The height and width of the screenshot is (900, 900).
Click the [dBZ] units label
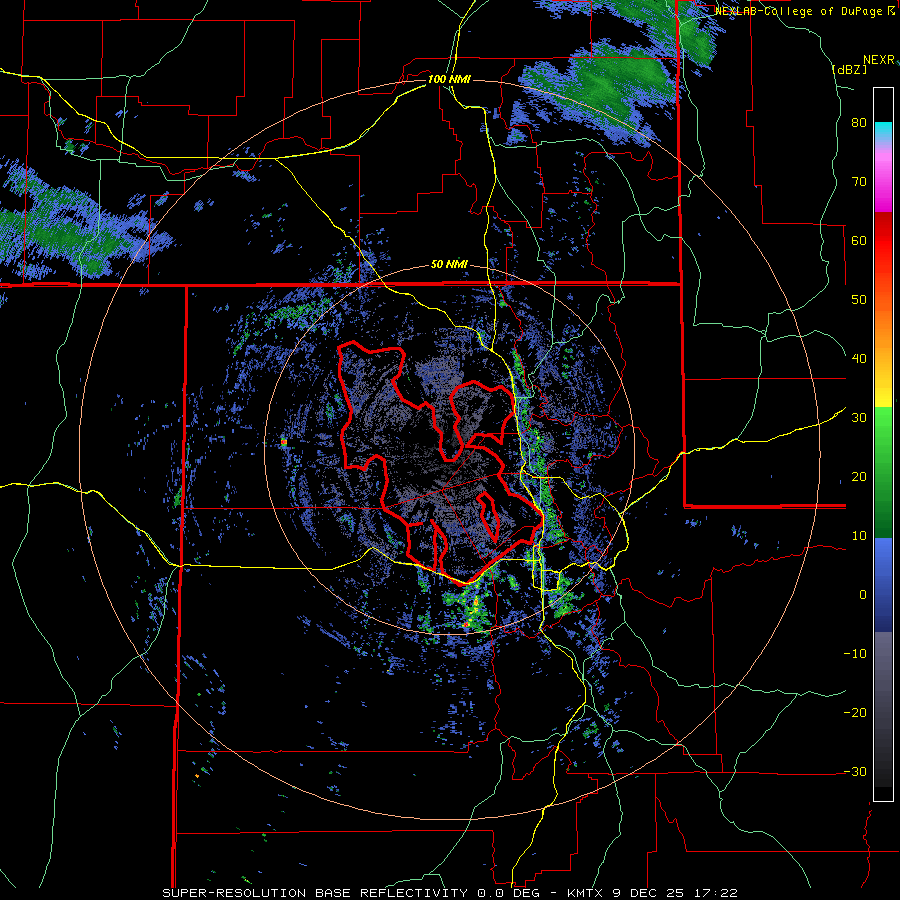tap(849, 69)
